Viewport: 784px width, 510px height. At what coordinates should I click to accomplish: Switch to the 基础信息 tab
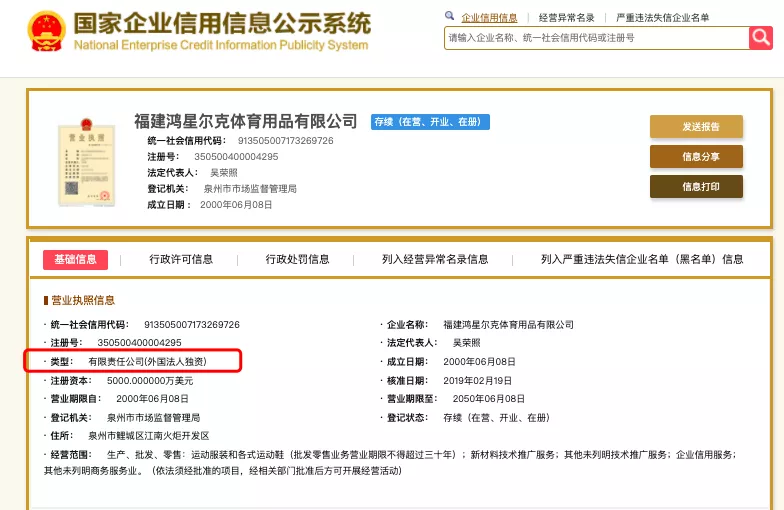pos(76,260)
